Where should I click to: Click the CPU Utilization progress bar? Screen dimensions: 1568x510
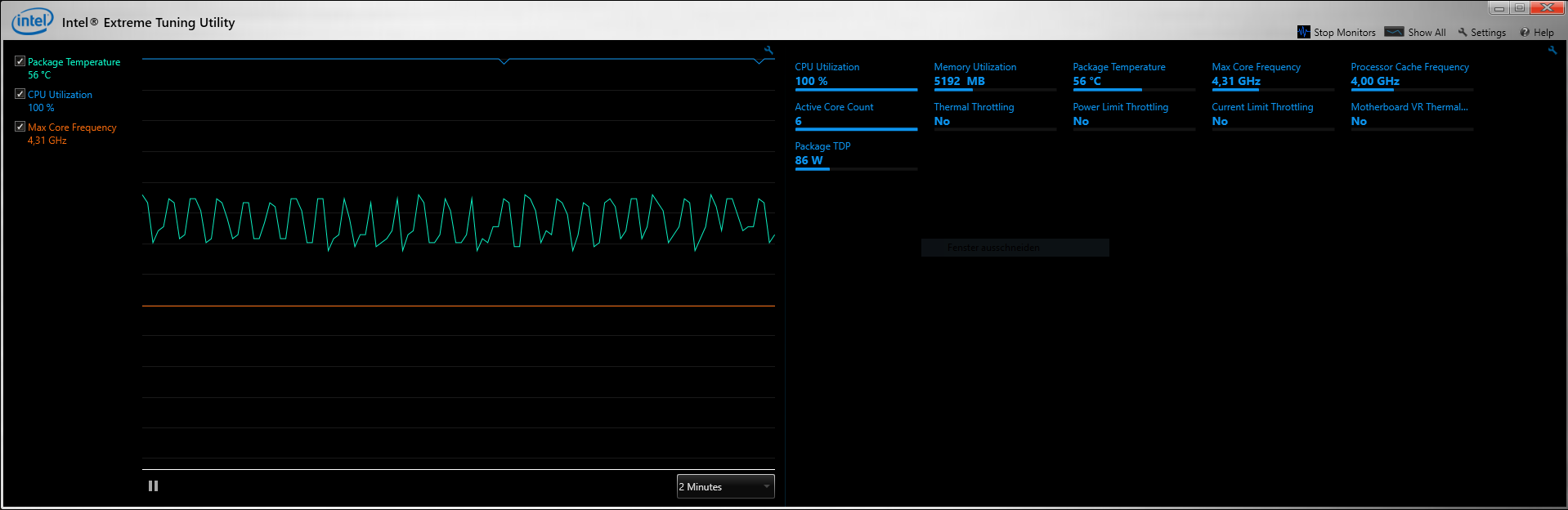[856, 89]
